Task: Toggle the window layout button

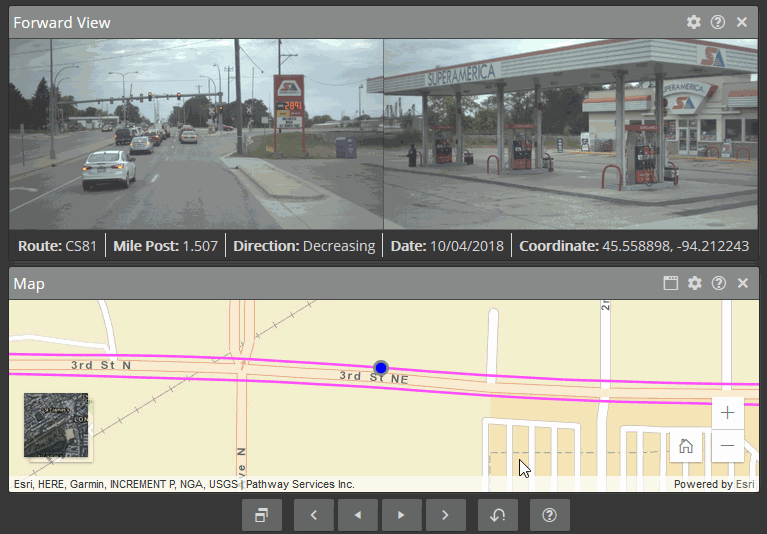Action: tap(261, 515)
